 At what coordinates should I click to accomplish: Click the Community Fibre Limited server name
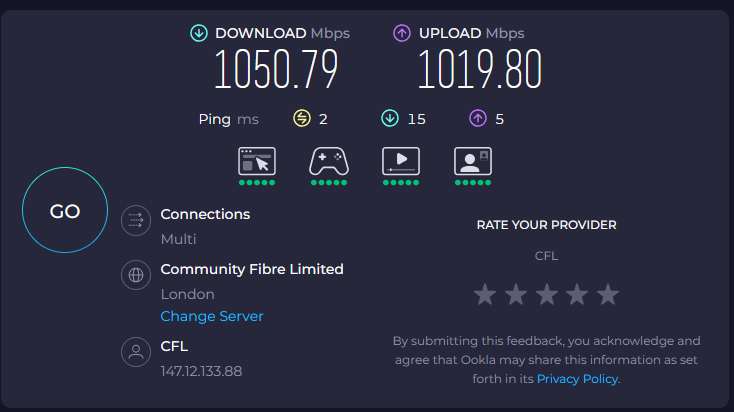[x=252, y=269]
